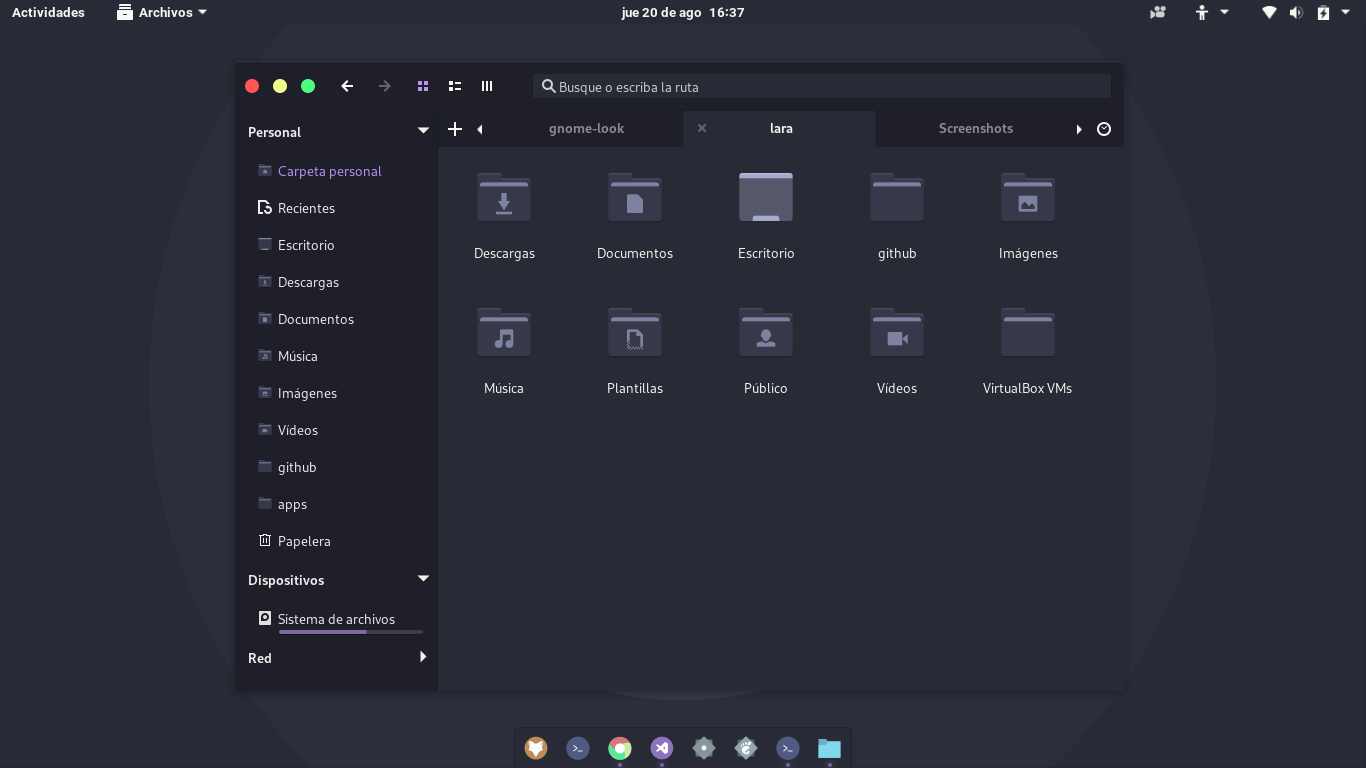Switch to the Screenshots tab
Screen dimensions: 1366x768
click(975, 128)
